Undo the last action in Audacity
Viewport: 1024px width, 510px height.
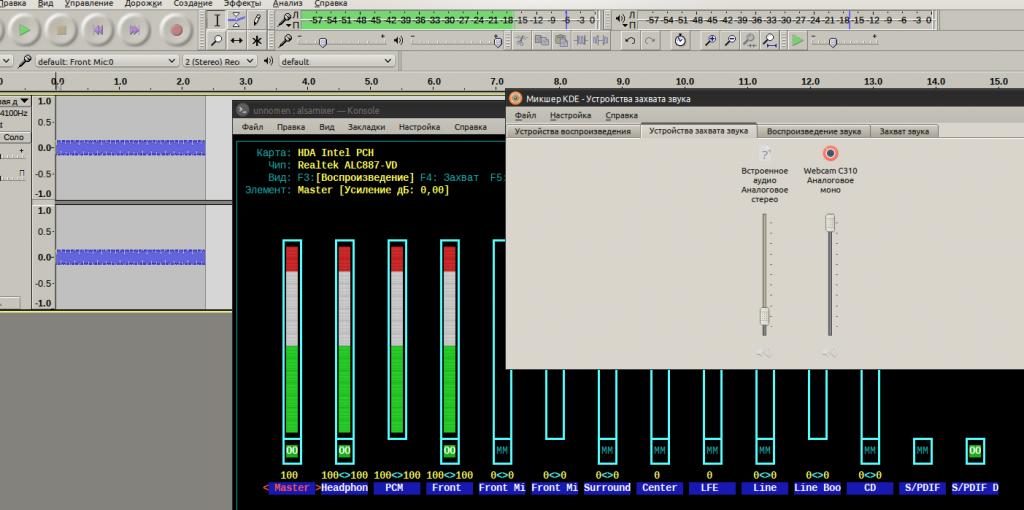pyautogui.click(x=630, y=40)
